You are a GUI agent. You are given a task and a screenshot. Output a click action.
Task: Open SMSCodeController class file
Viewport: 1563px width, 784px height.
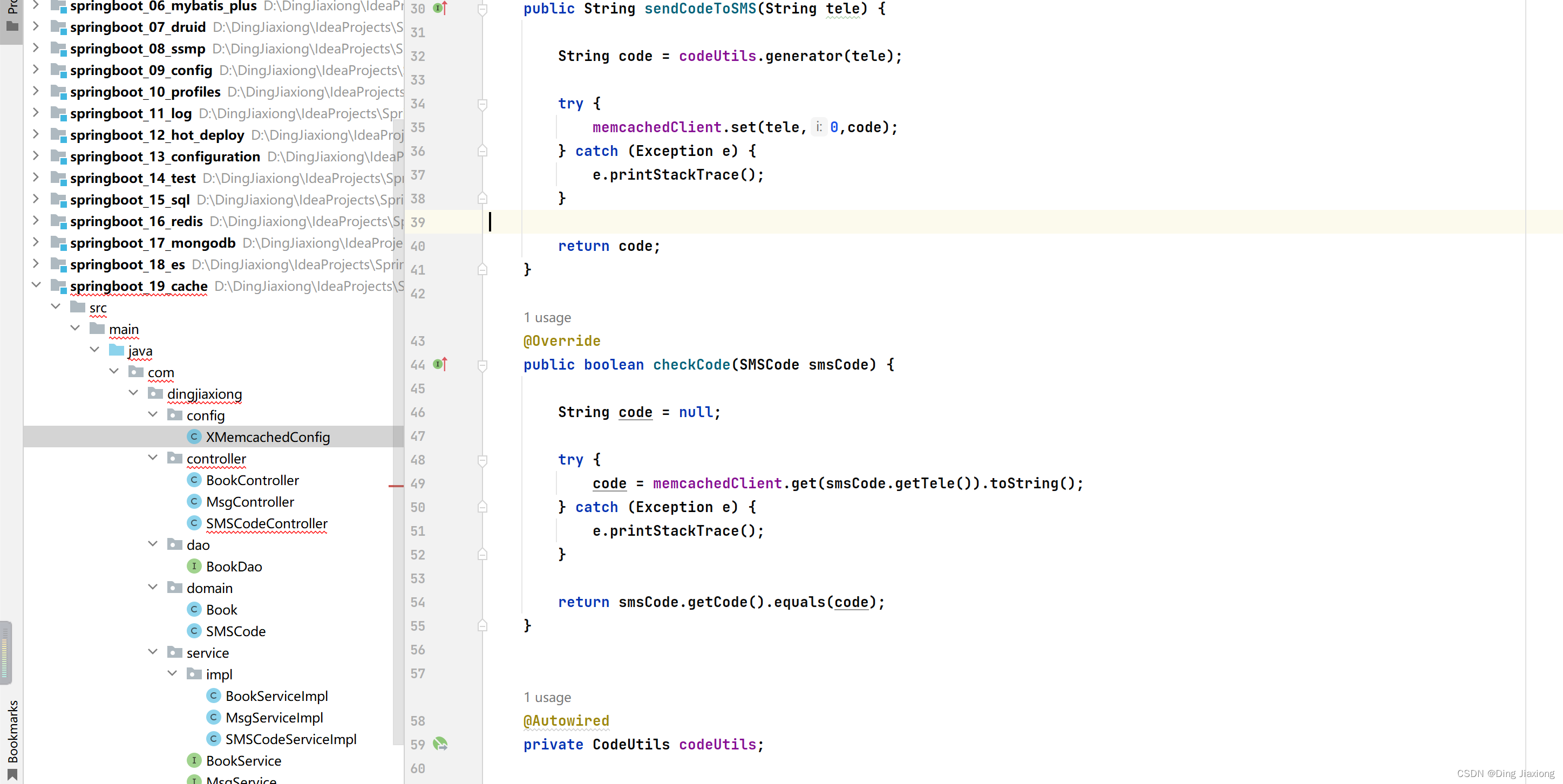coord(267,523)
